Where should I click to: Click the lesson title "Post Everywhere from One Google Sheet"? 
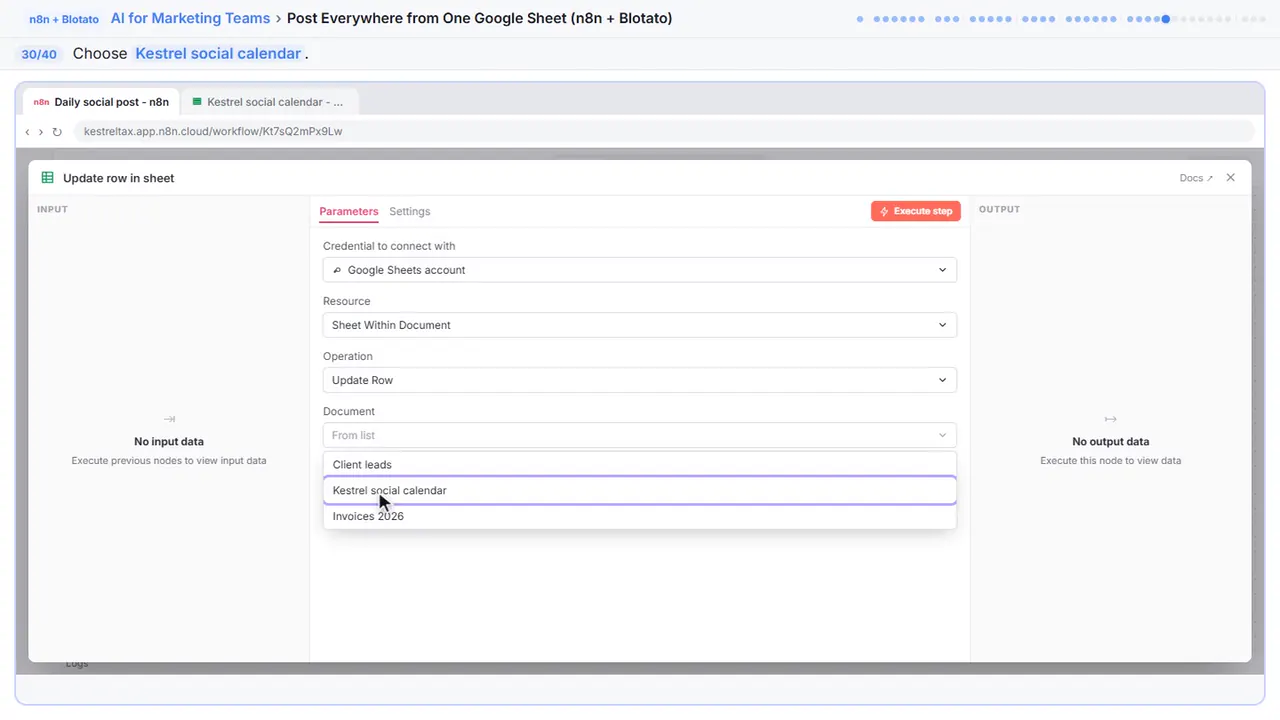tap(479, 18)
